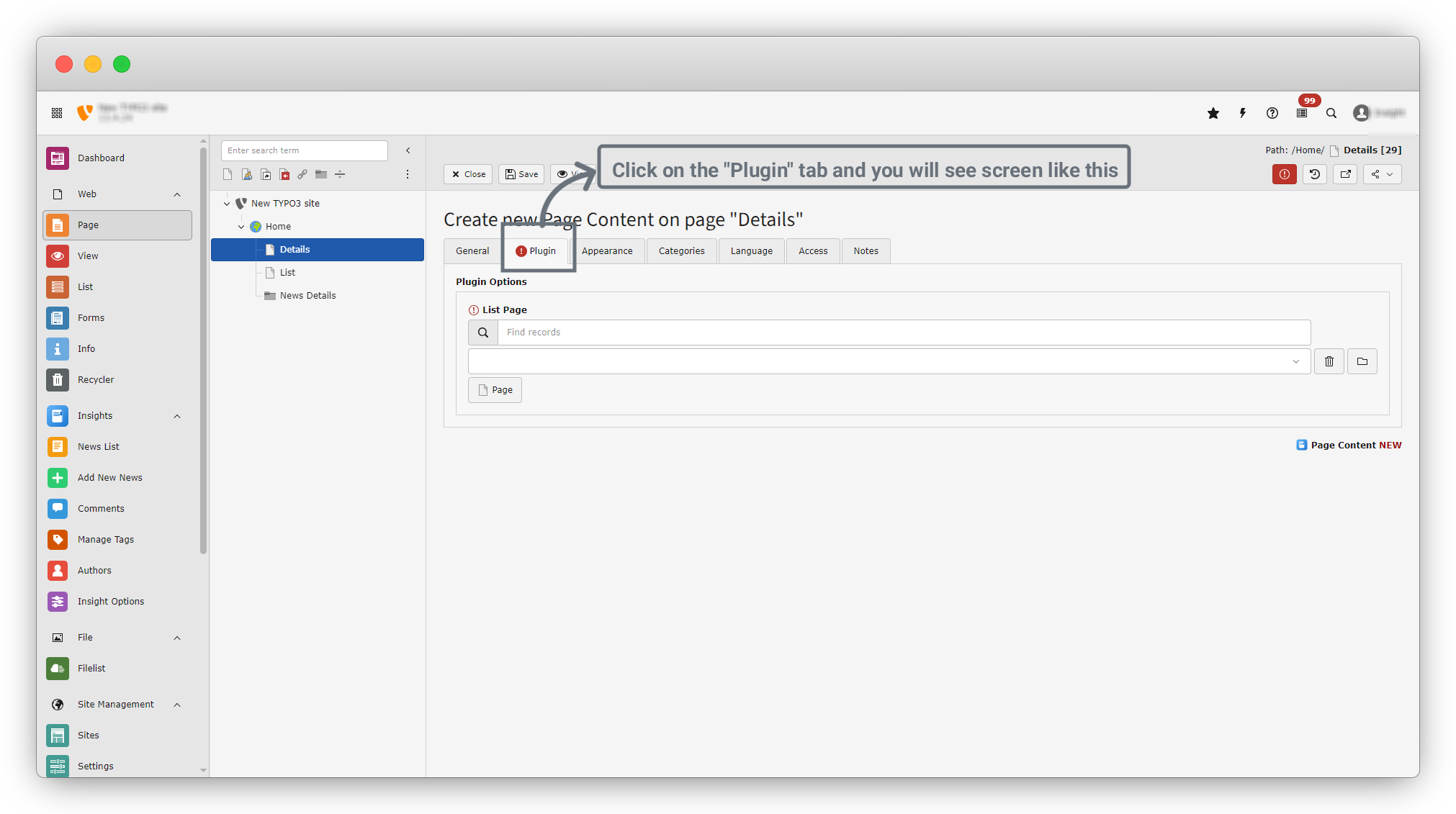Click the clear cache lightning icon
Viewport: 1456px width, 814px height.
1243,113
